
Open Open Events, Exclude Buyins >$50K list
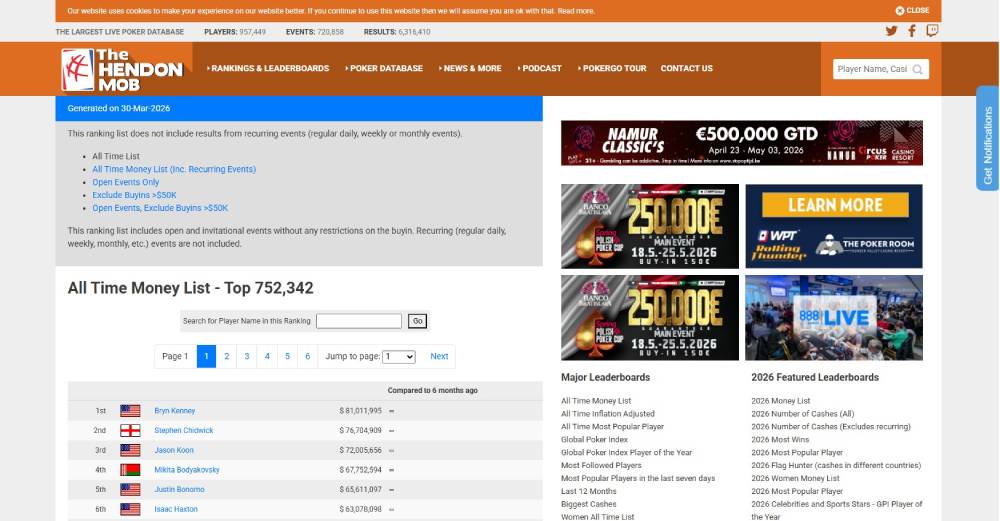(x=160, y=208)
